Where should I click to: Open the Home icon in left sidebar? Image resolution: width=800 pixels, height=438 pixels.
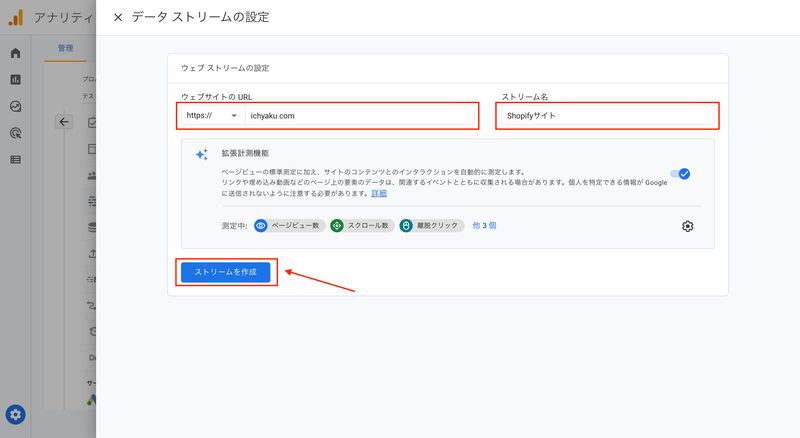coord(15,53)
